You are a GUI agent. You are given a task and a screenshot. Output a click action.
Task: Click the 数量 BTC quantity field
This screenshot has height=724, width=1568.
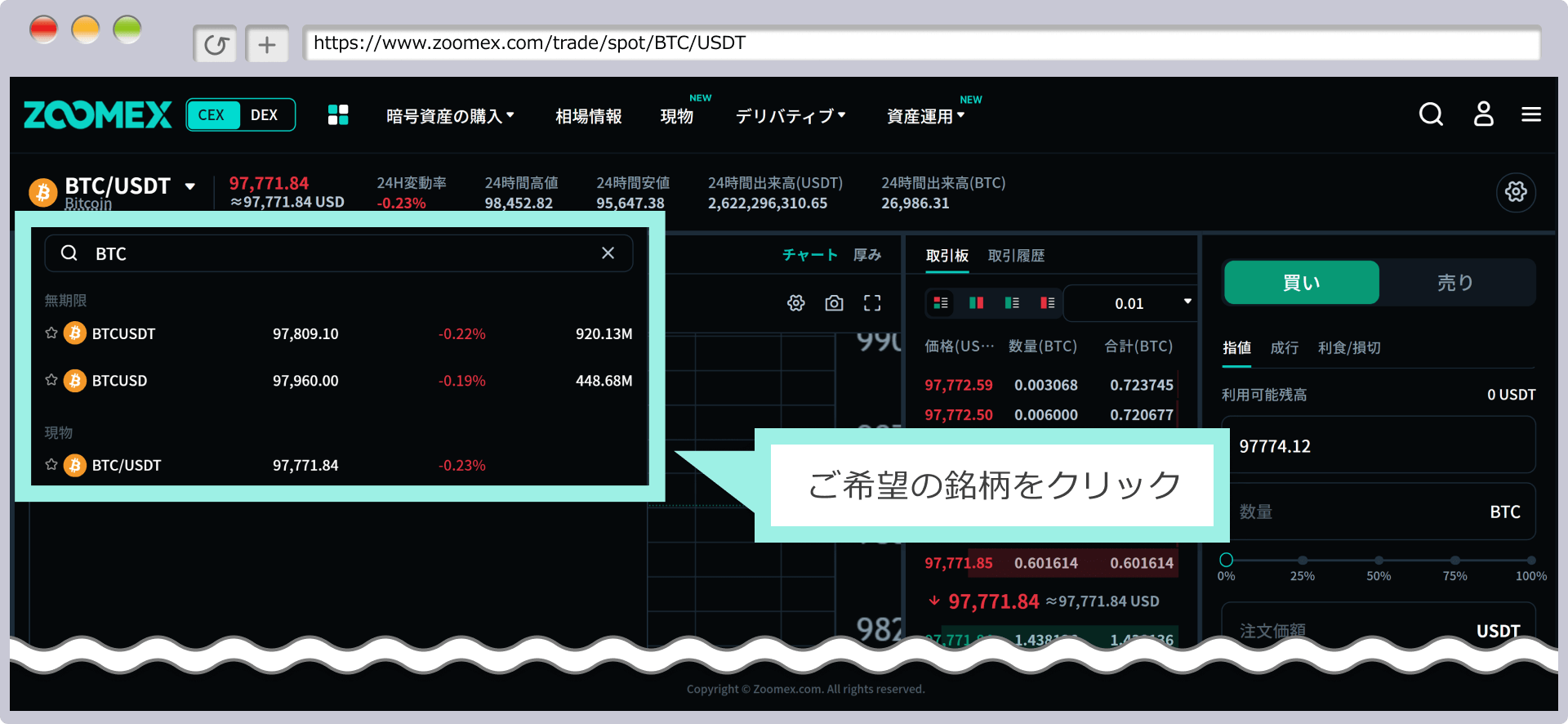point(1379,512)
